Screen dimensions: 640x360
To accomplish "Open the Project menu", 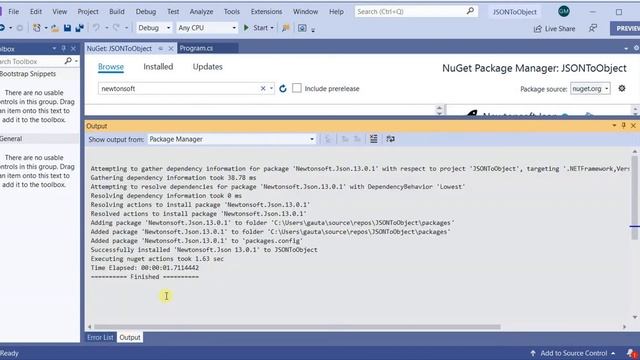I will pyautogui.click(x=88, y=11).
